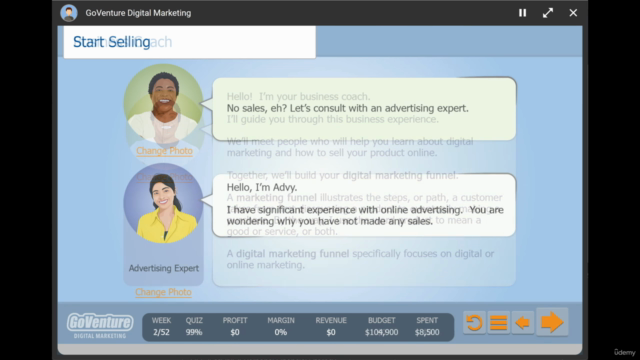Expand the window to fullscreen
The width and height of the screenshot is (640, 360).
tap(548, 13)
